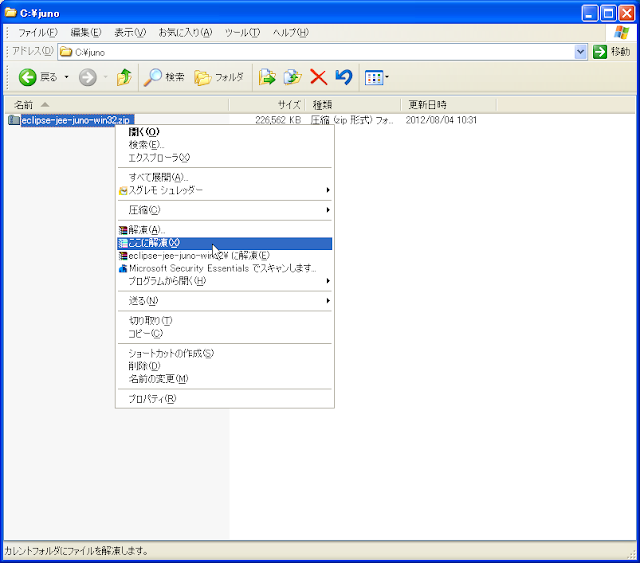Viewport: 640px width, 563px height.
Task: Open the お気に入り(A) menu
Action: click(x=185, y=32)
